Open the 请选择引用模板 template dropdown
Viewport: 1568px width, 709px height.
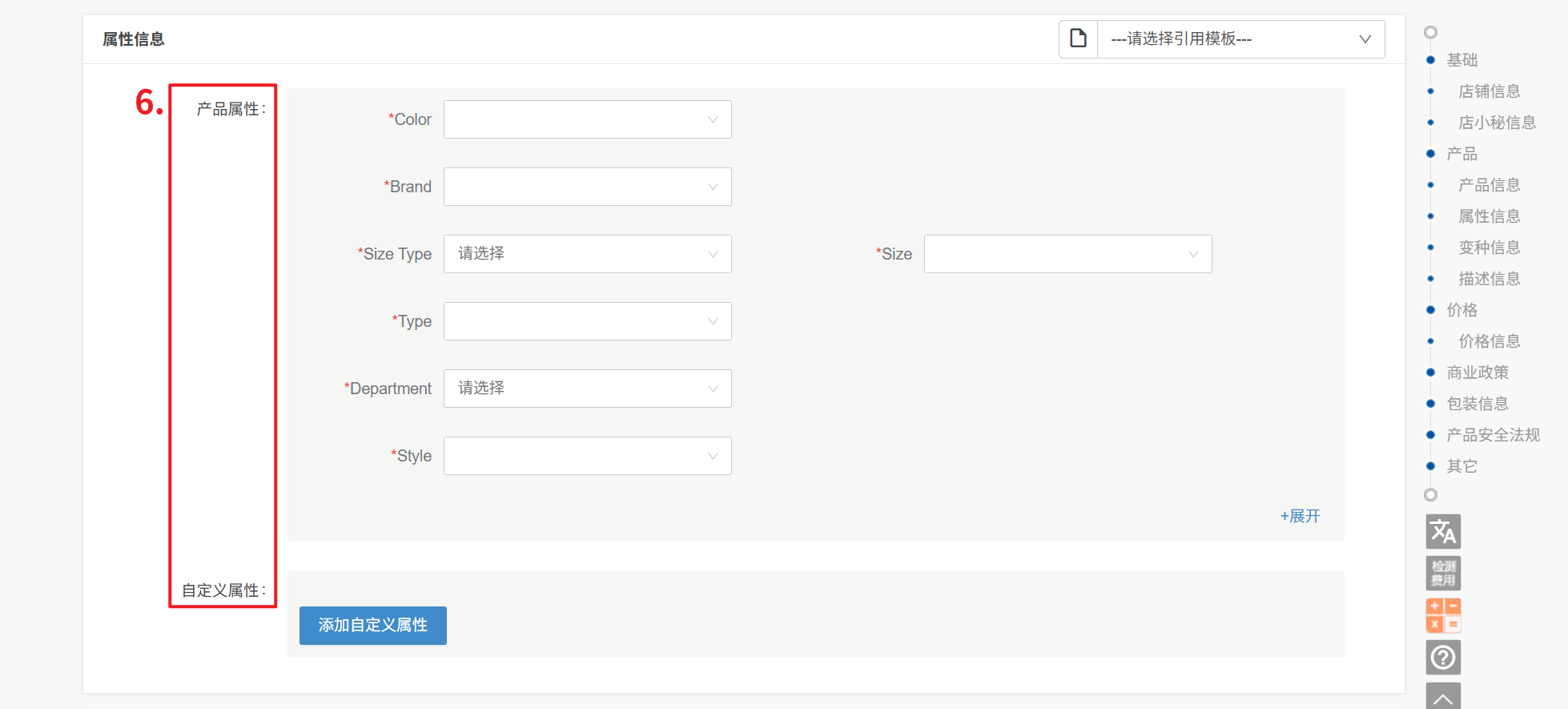[x=1240, y=39]
